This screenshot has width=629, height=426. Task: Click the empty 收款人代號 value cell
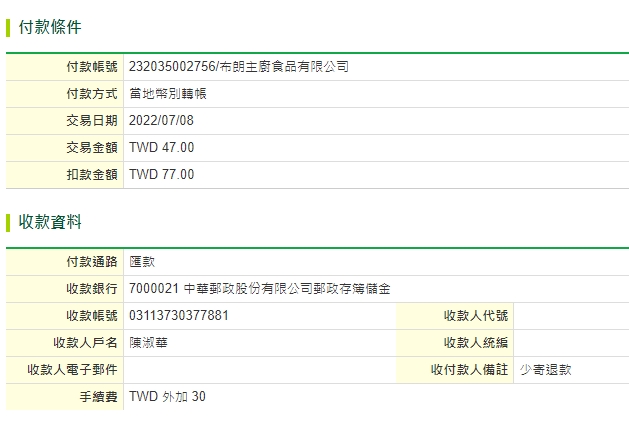click(571, 316)
